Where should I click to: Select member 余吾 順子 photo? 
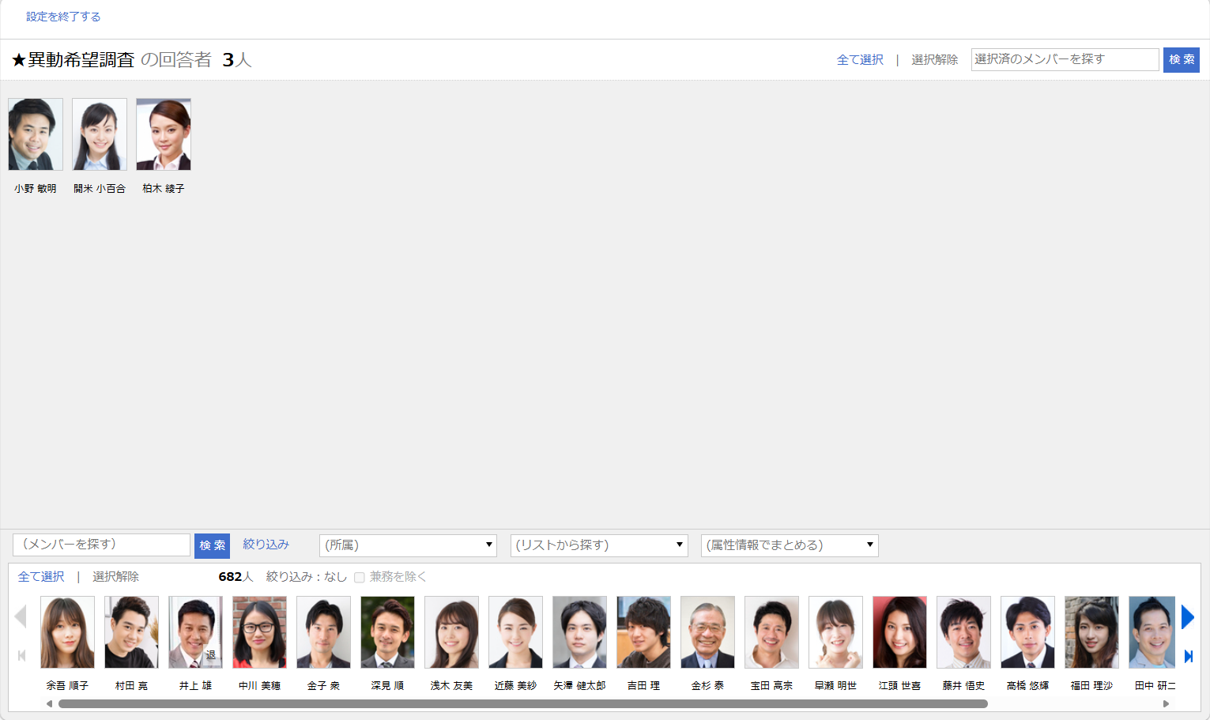(68, 632)
